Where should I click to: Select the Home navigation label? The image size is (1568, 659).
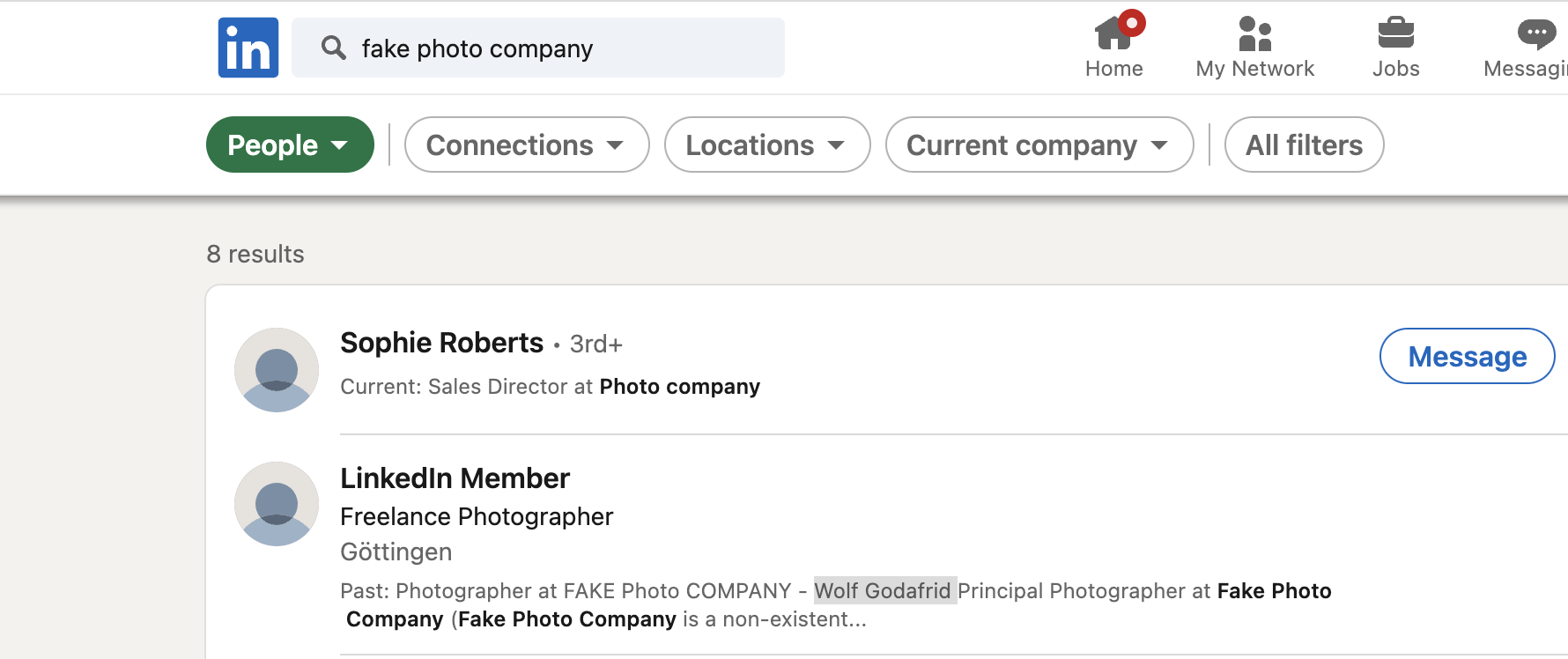(x=1113, y=69)
